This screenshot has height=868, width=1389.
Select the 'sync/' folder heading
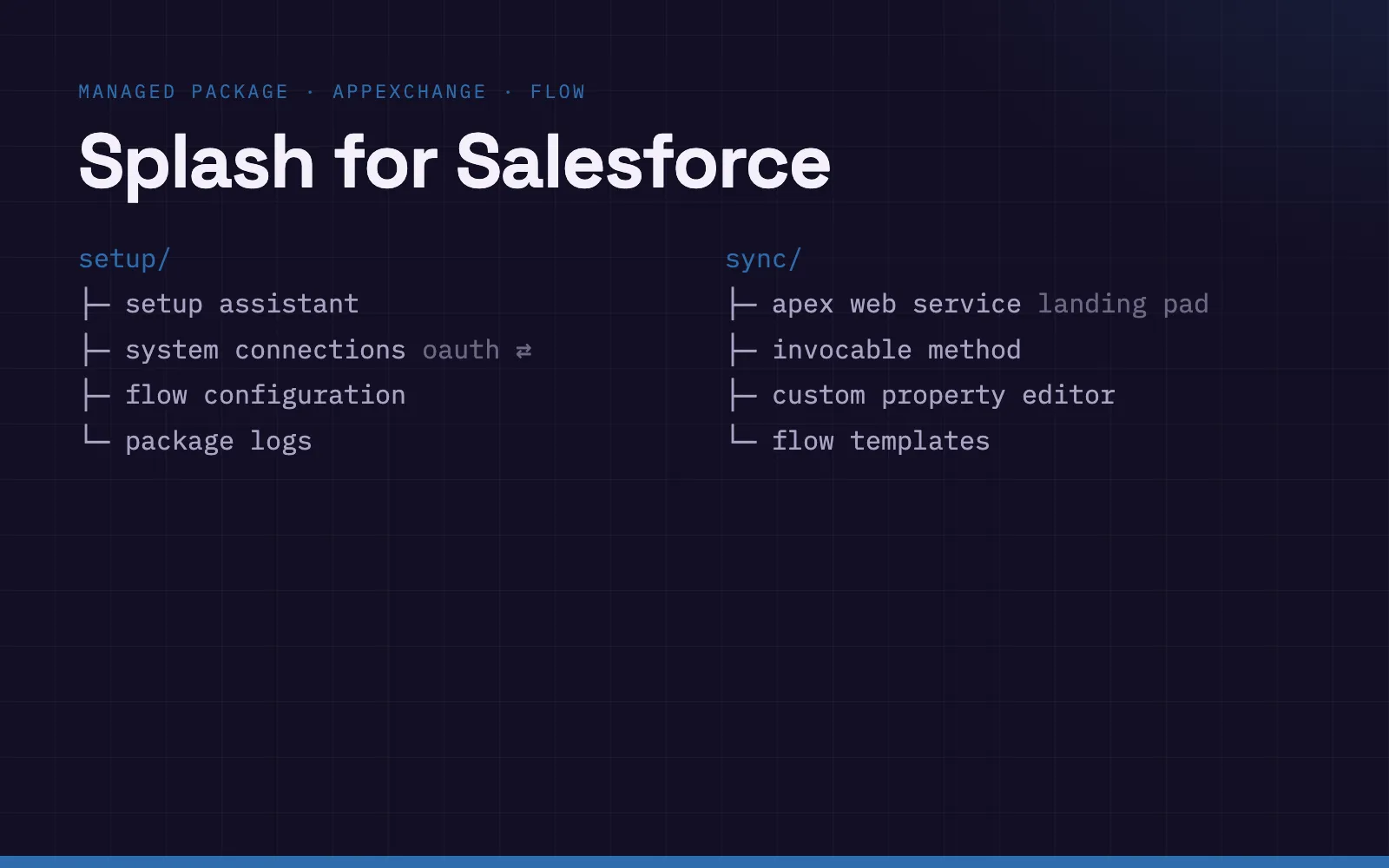click(x=763, y=260)
